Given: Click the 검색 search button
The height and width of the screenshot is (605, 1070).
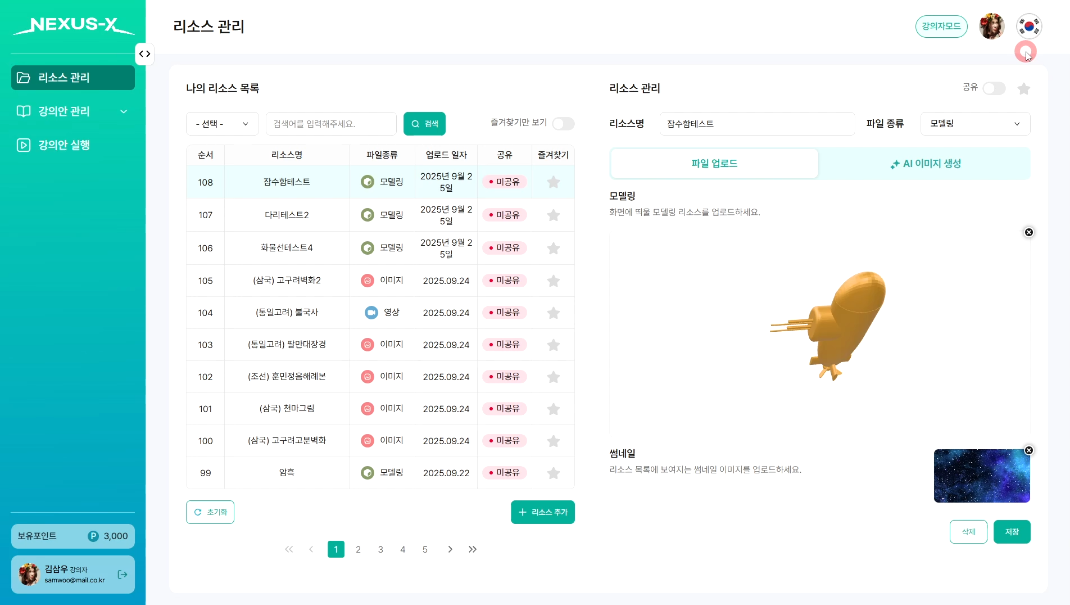Looking at the screenshot, I should point(424,123).
